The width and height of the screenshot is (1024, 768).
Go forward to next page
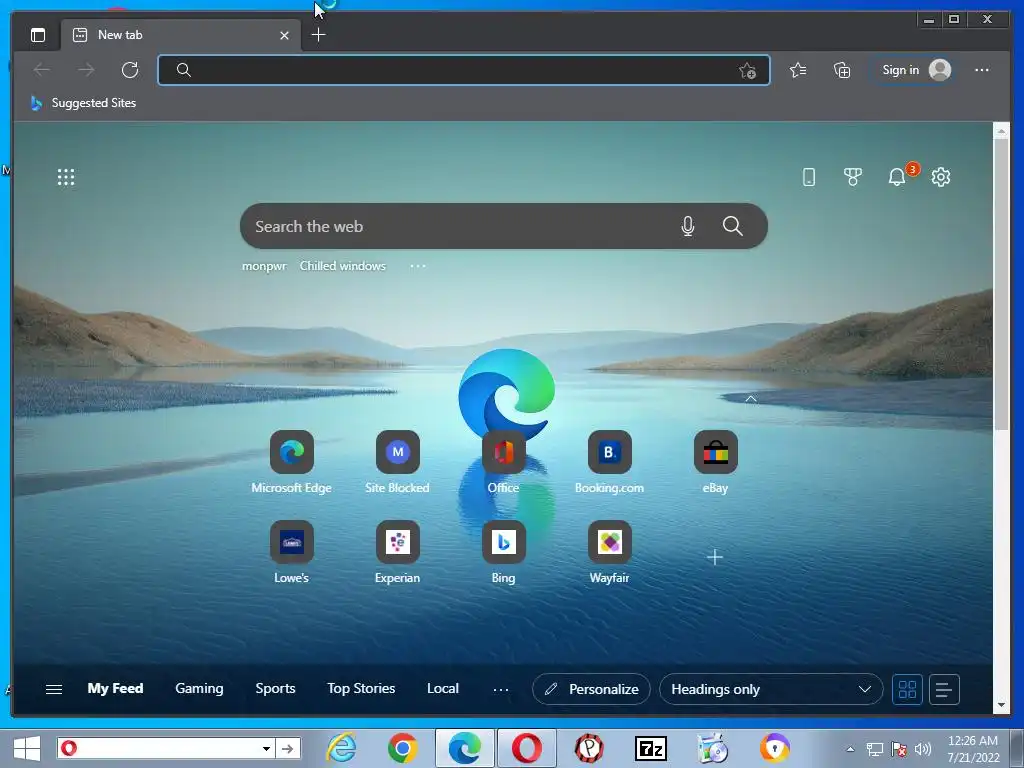point(86,70)
